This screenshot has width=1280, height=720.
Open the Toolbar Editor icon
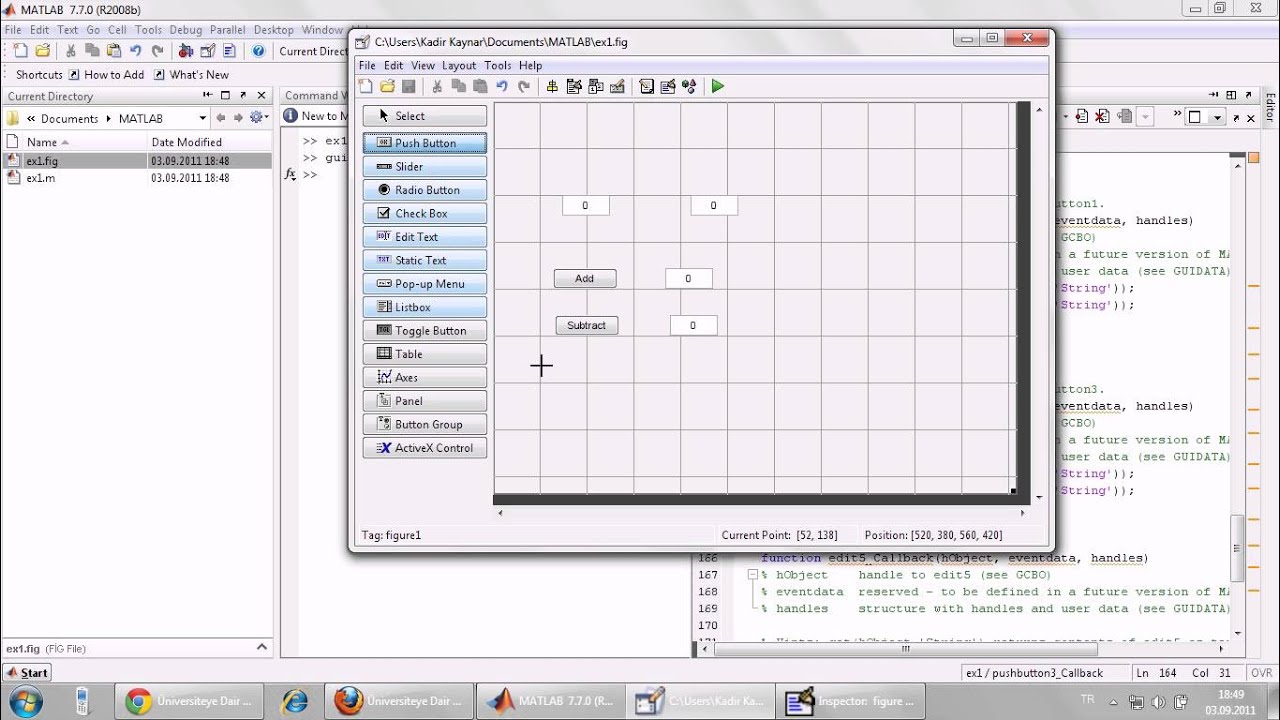pos(617,87)
